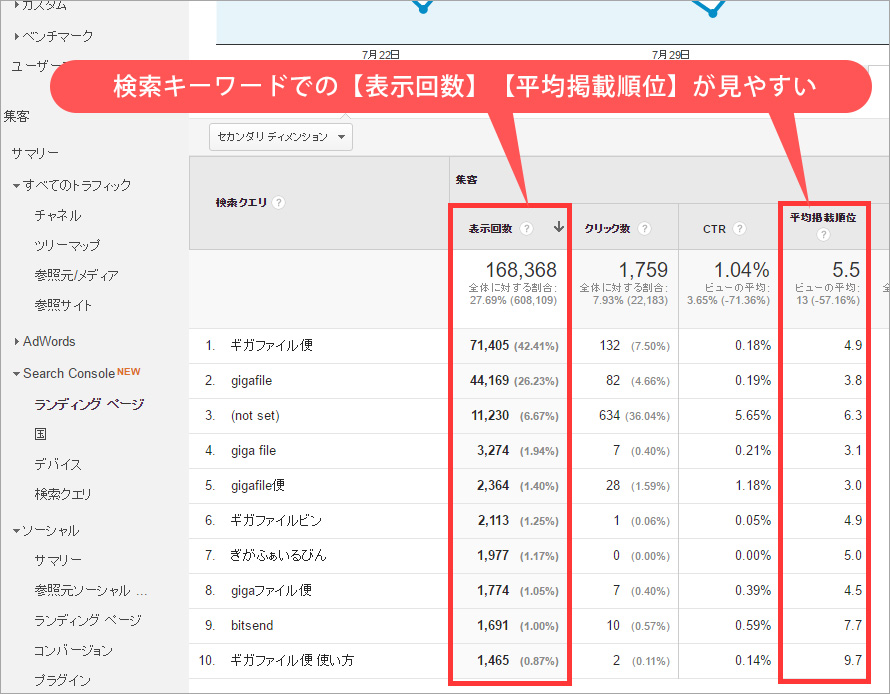This screenshot has width=890, height=694.
Task: Open プラグイン under ソーシャル
Action: coord(62,680)
